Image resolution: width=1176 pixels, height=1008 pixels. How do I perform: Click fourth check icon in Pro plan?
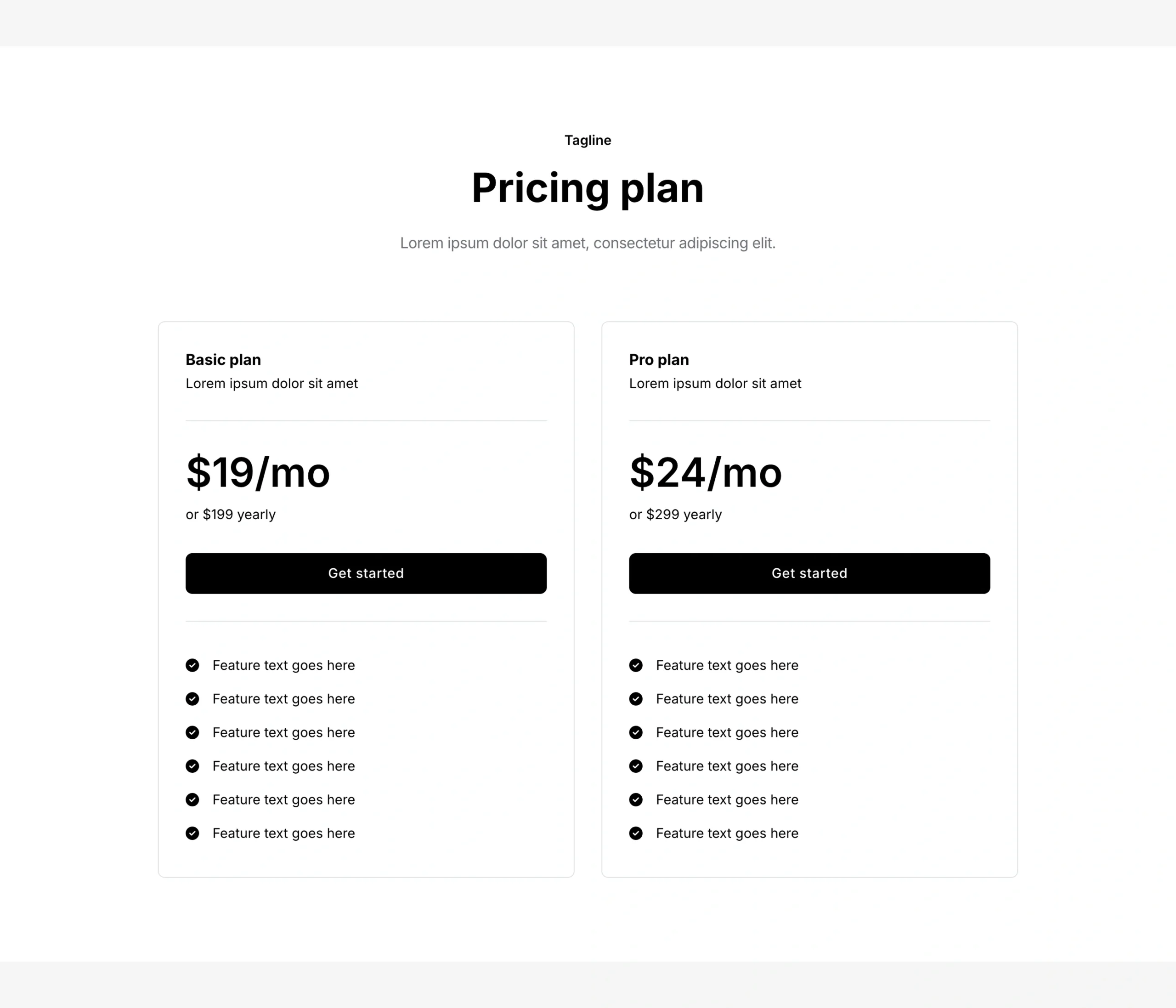(636, 766)
